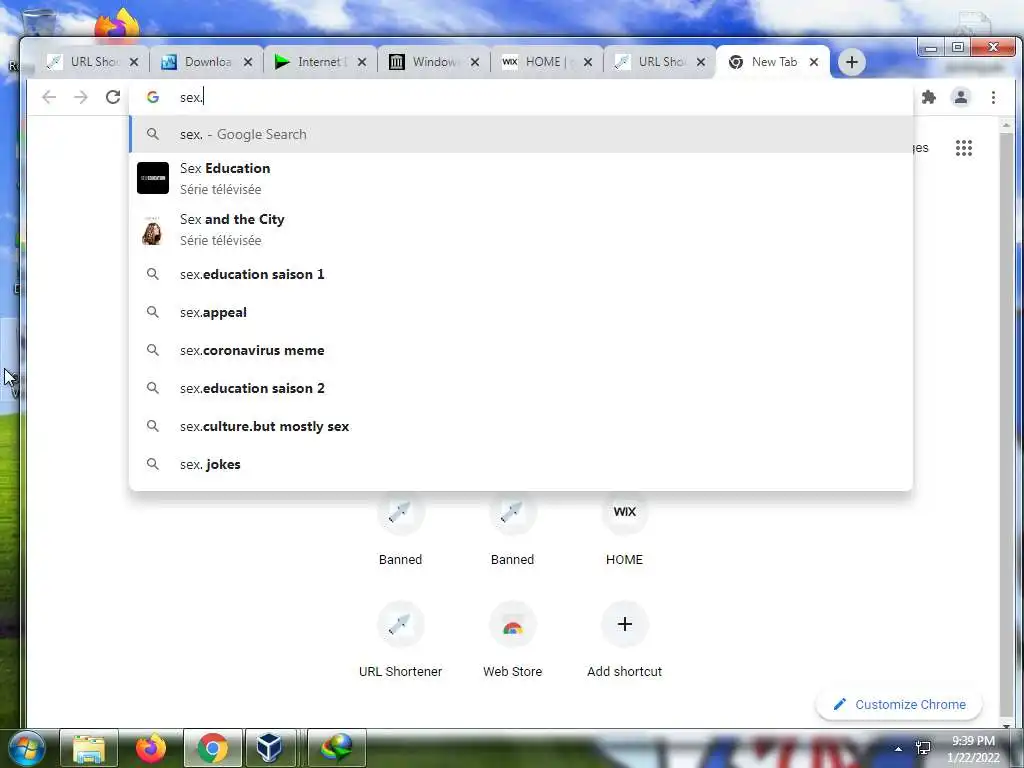
Task: Go back using the back arrow
Action: point(49,97)
